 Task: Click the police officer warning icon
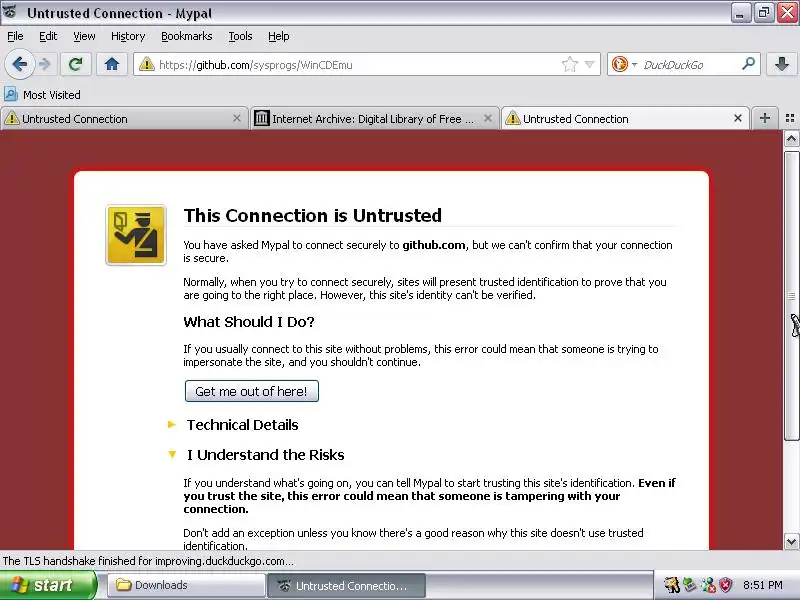(x=136, y=235)
